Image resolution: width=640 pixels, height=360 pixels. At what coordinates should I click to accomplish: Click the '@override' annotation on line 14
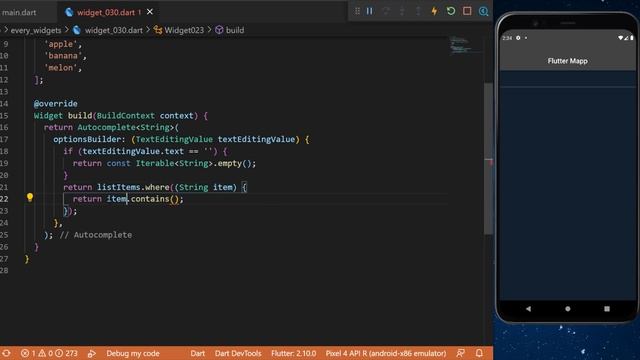point(56,104)
